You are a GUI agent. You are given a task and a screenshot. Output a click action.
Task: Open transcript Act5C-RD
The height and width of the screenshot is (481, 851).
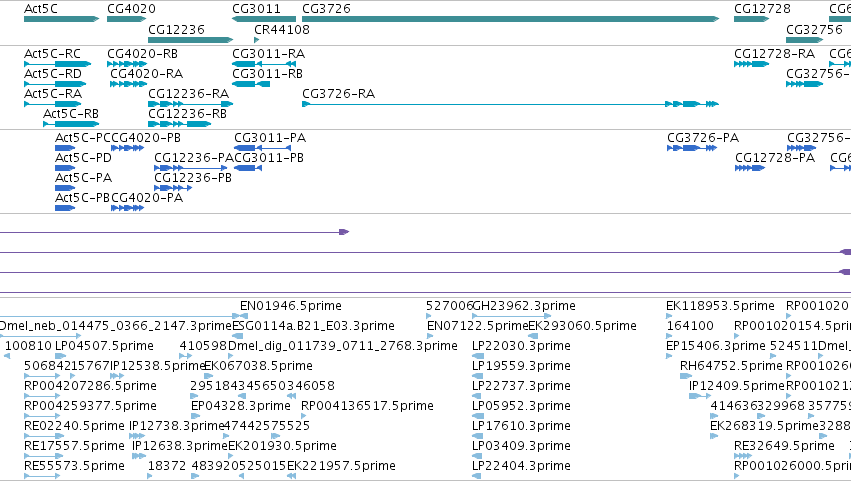pyautogui.click(x=53, y=74)
